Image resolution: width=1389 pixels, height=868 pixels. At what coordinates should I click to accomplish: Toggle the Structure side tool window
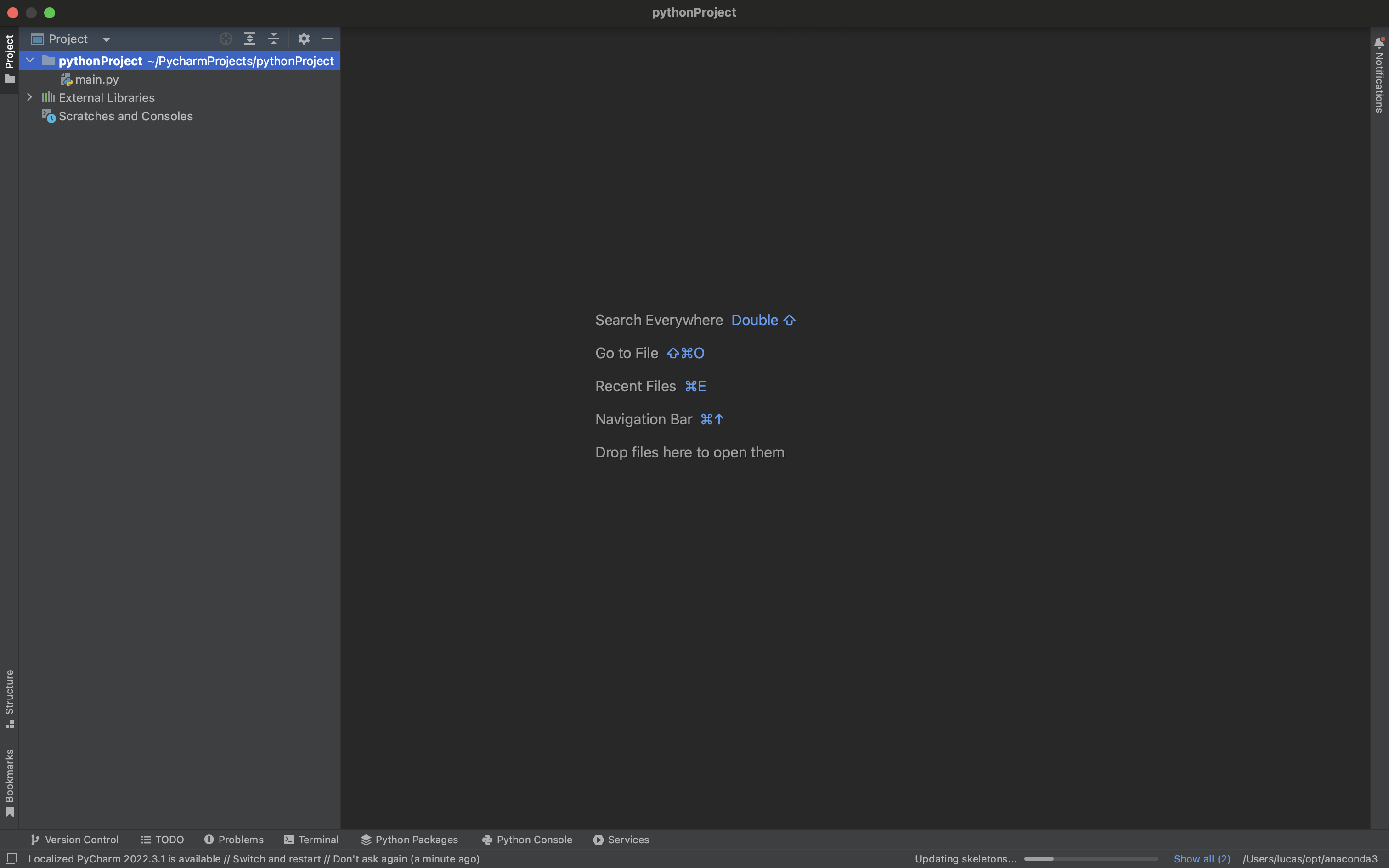(9, 698)
